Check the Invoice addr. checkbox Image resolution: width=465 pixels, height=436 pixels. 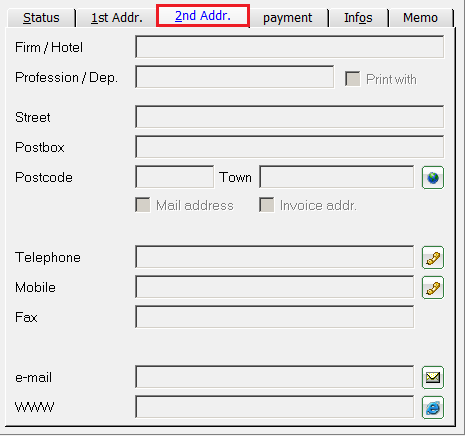tap(267, 205)
